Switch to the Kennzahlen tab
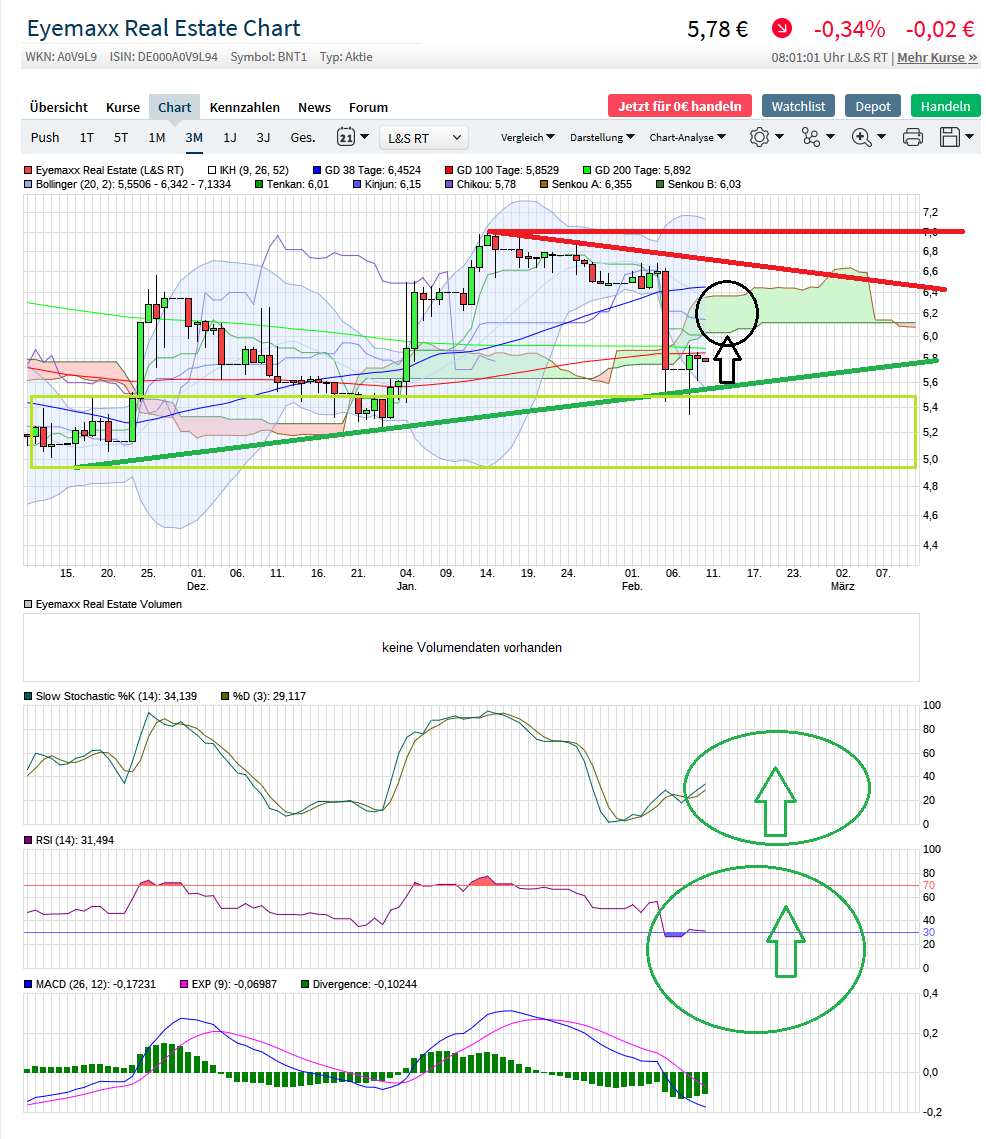 (x=244, y=107)
